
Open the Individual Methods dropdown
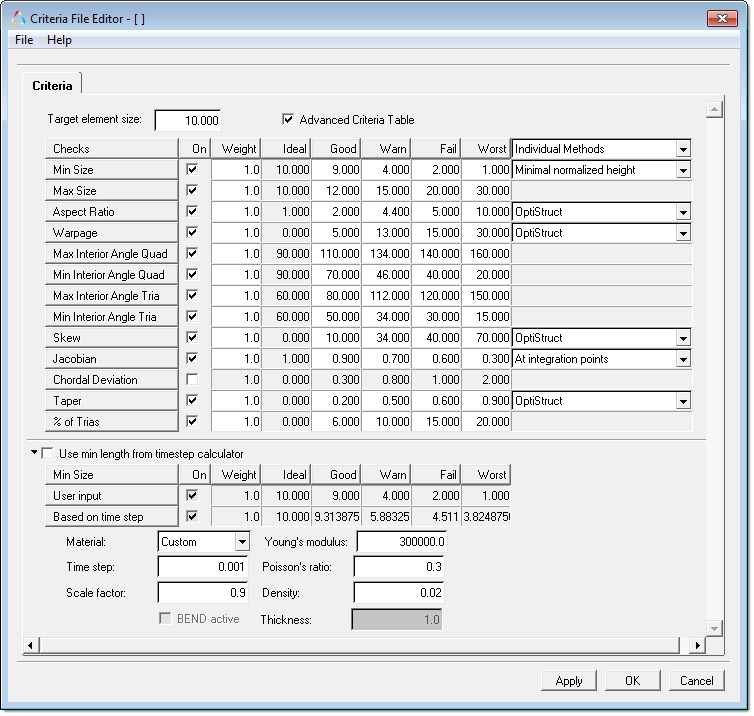point(682,149)
